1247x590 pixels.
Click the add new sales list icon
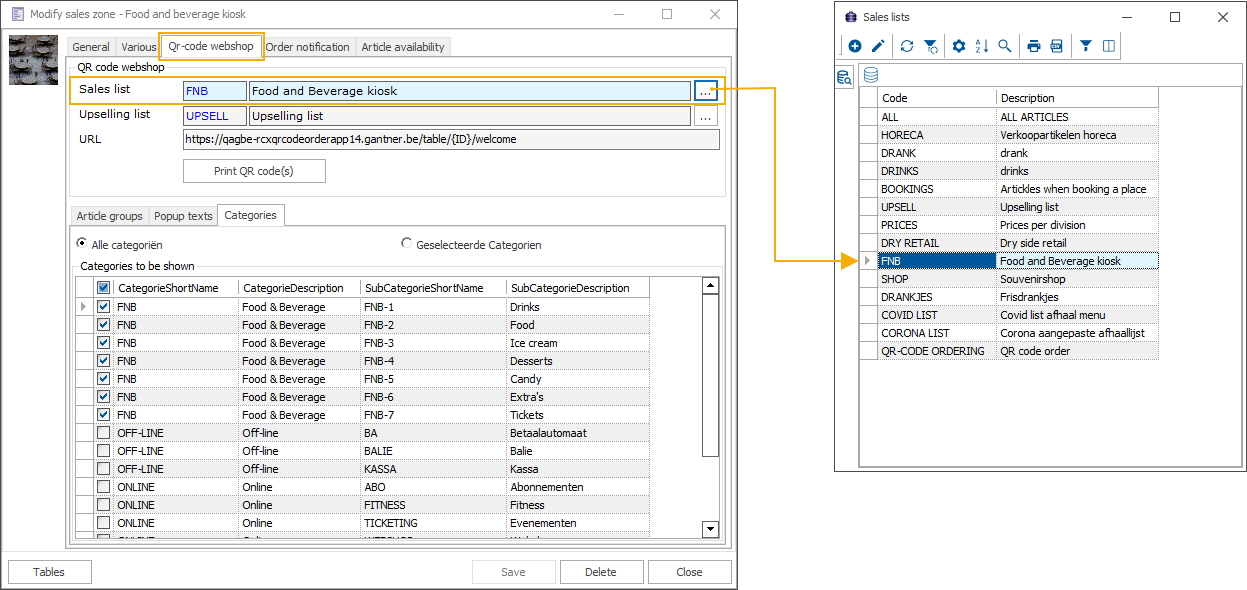coord(855,46)
